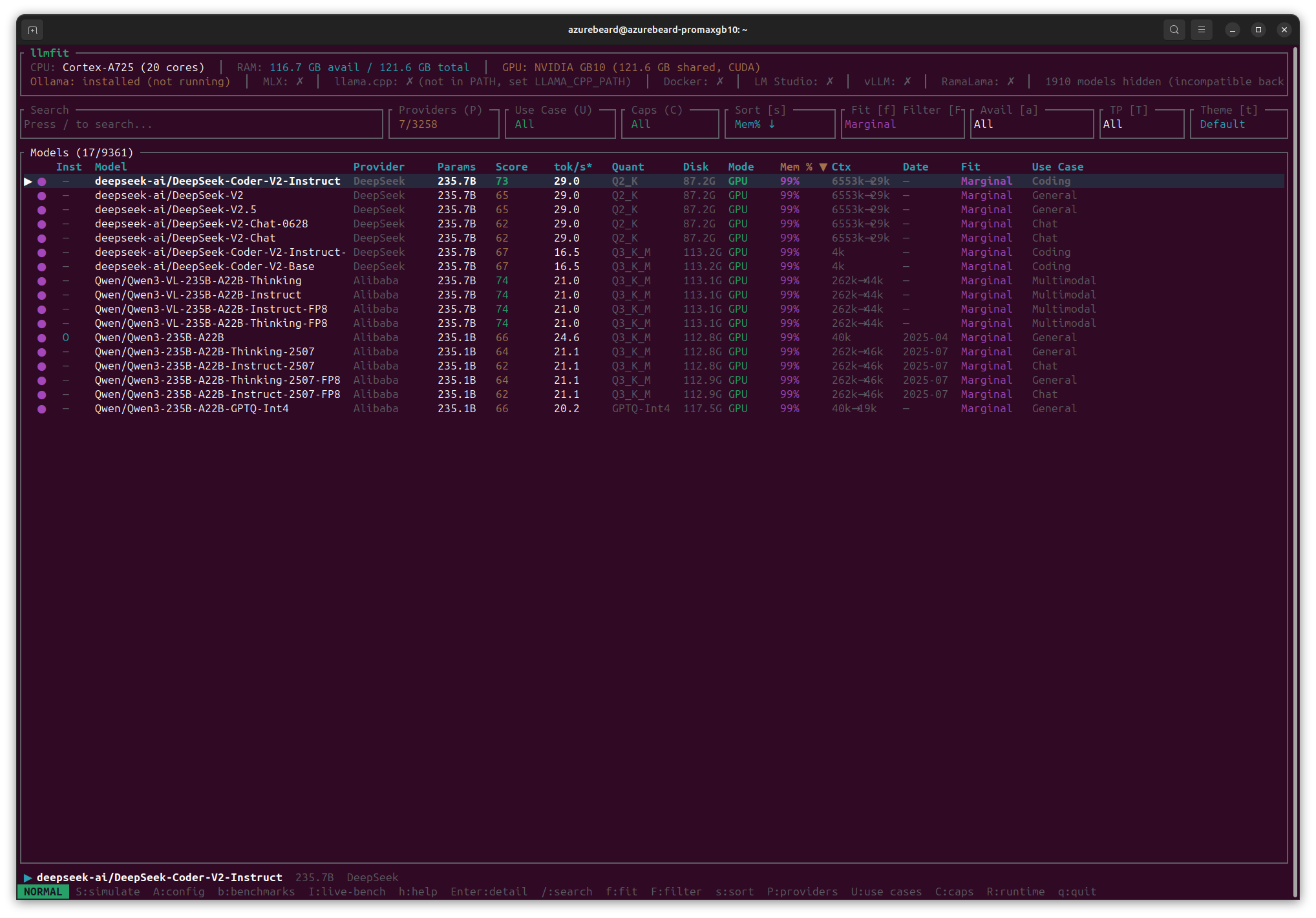
Task: Click the RAM 116.7 GB avail text
Action: 353,68
